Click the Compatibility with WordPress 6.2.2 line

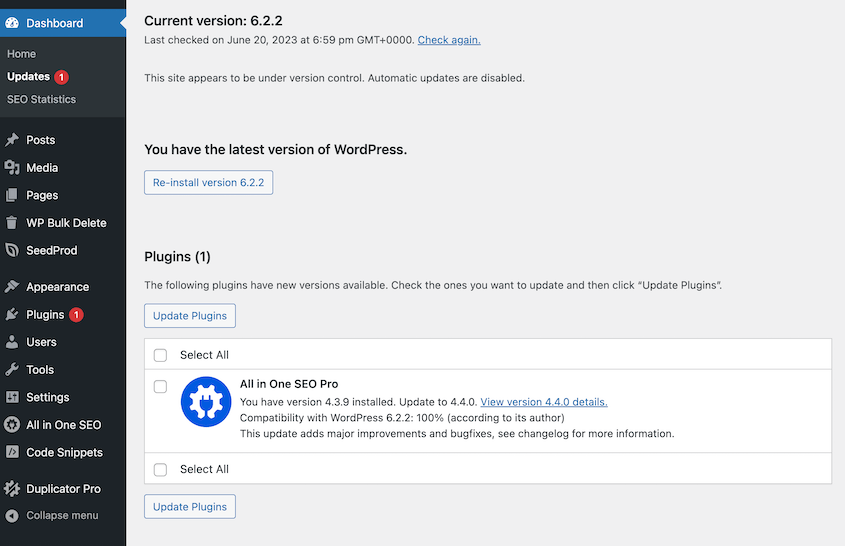click(402, 418)
